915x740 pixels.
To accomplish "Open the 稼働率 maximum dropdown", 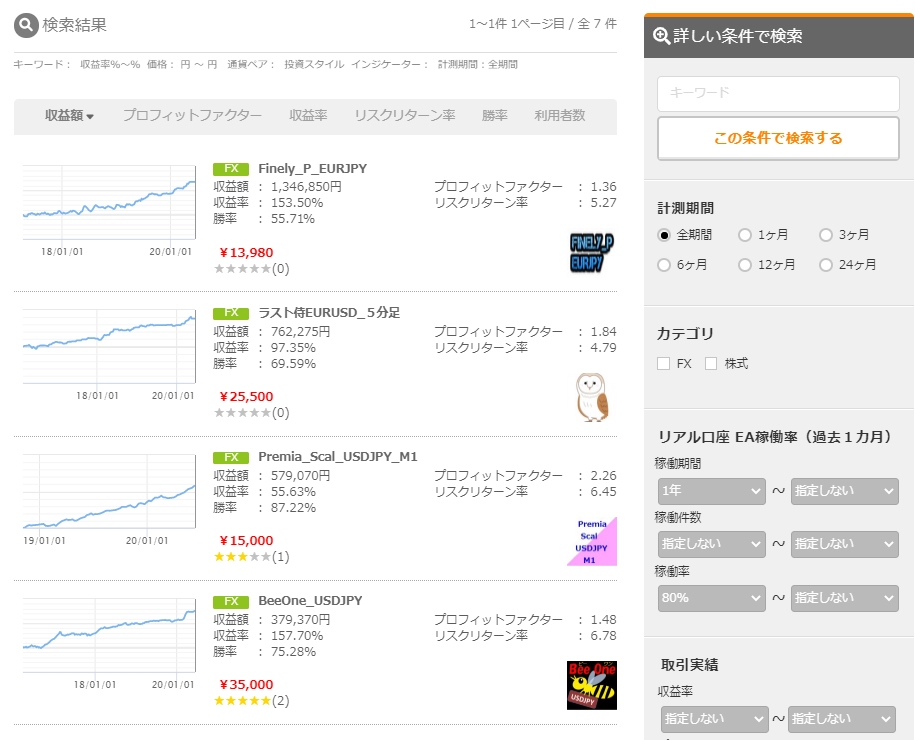I will tap(844, 598).
